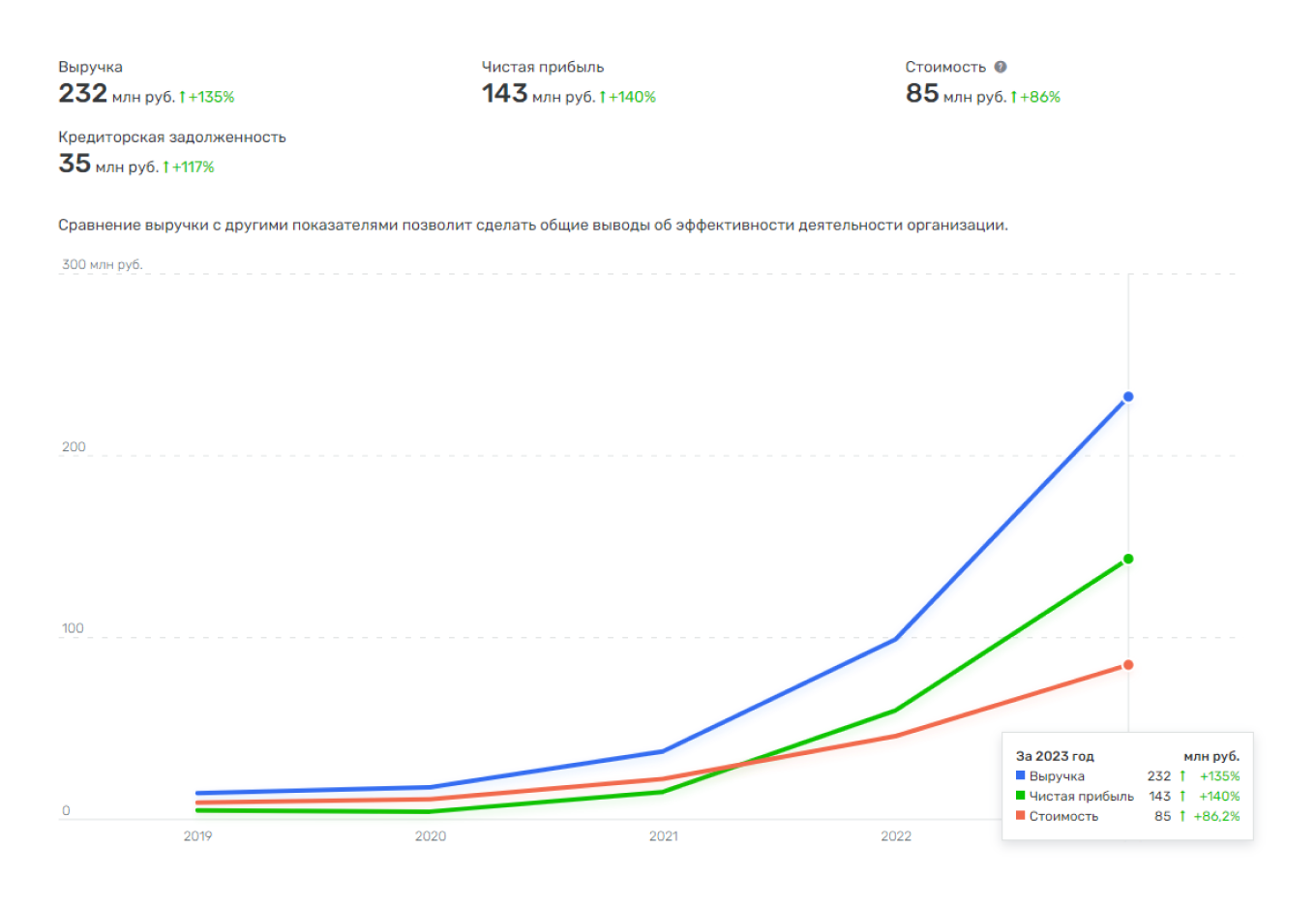
Task: Click the 300 млн руб. y-axis label
Action: tap(102, 264)
